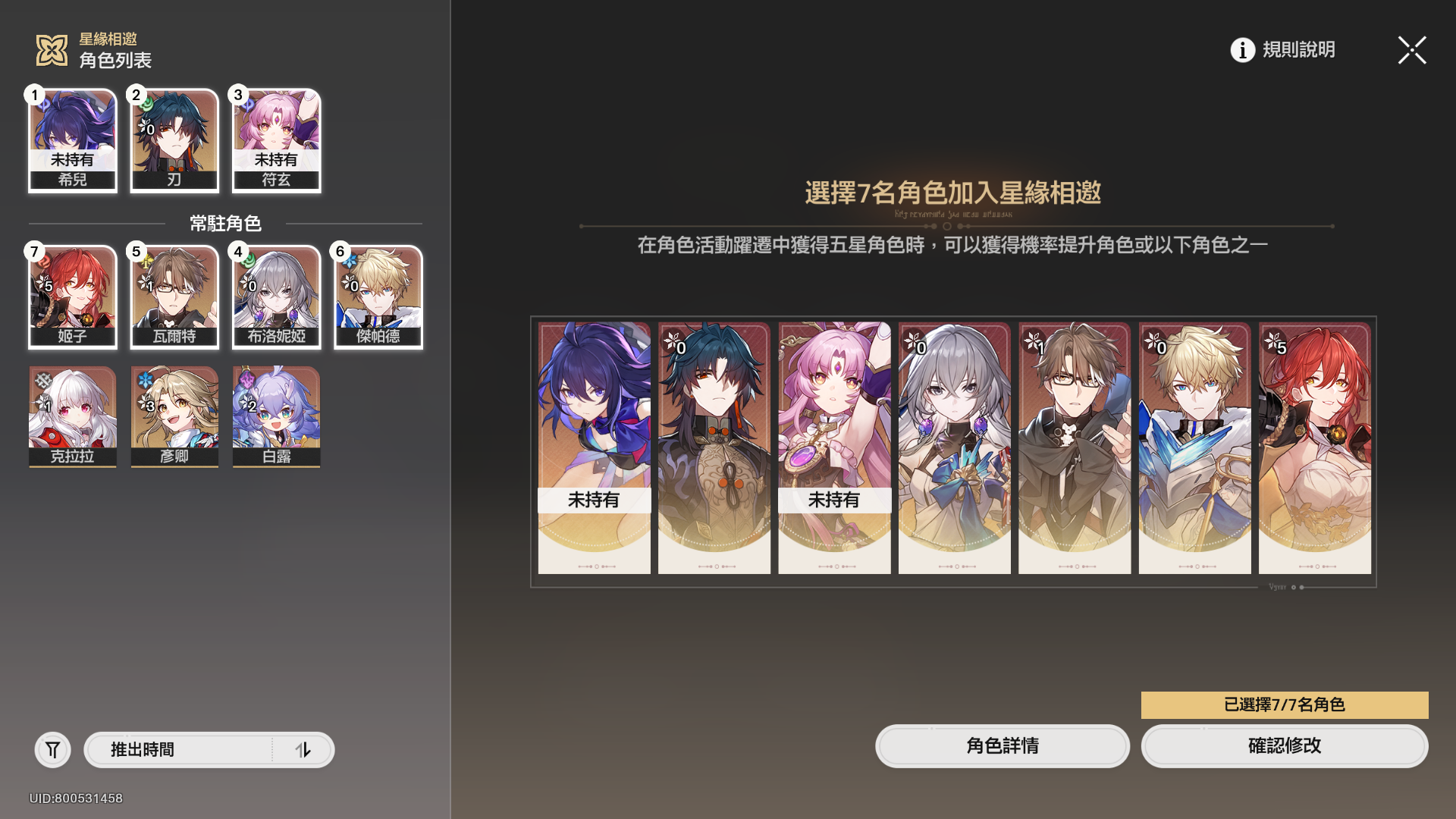Select unselected character 克拉拉
The width and height of the screenshot is (1456, 819).
tap(73, 416)
